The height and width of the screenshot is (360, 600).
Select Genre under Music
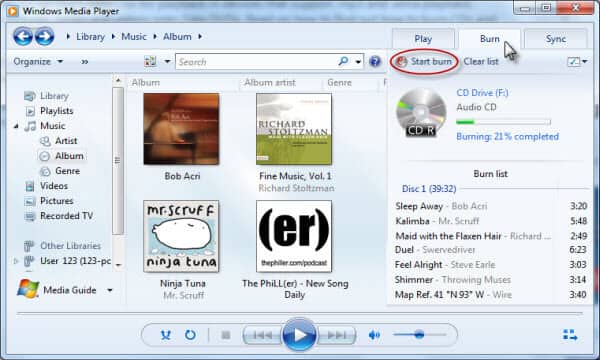67,171
